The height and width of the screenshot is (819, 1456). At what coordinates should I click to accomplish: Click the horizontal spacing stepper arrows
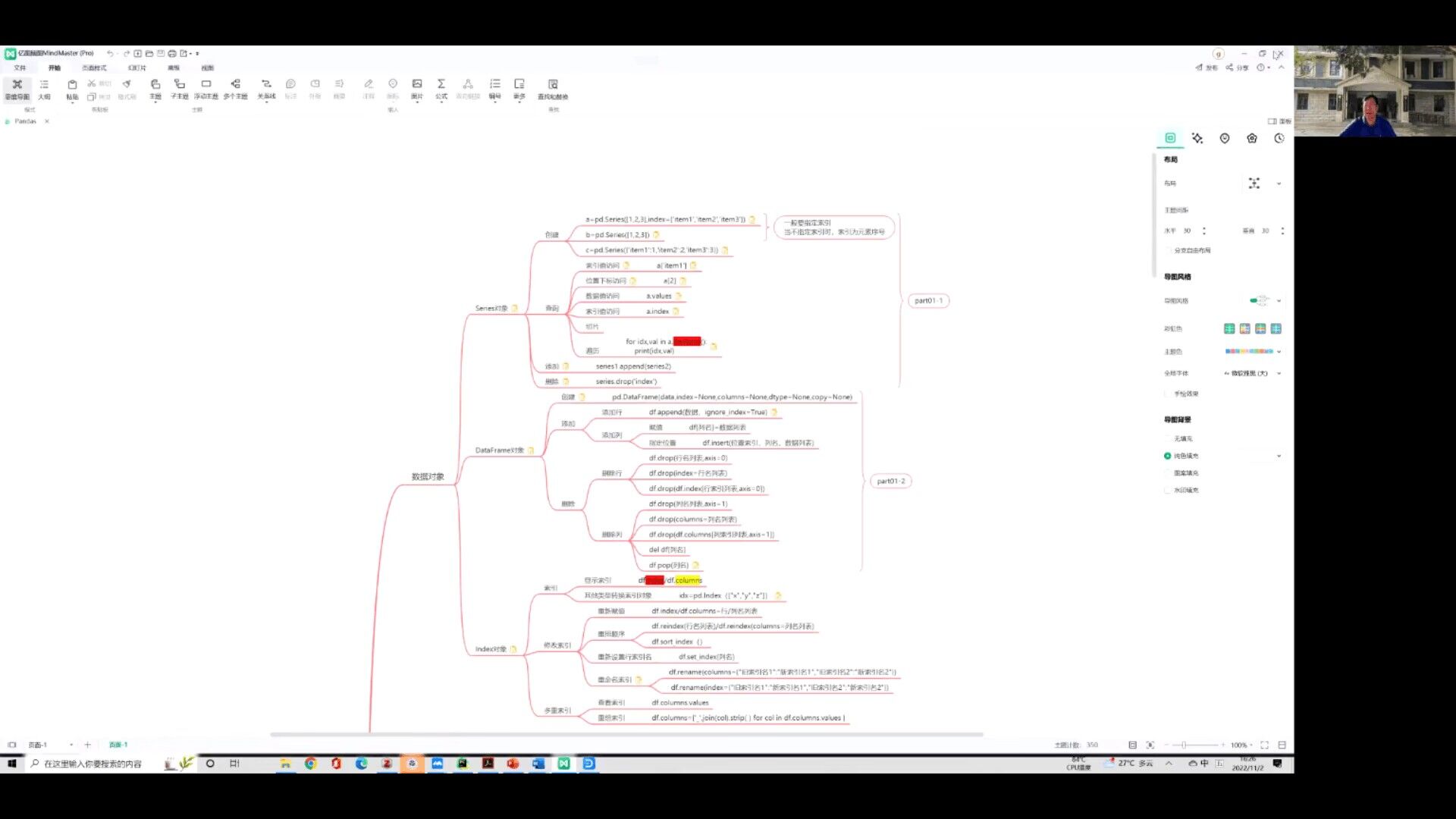(1203, 231)
